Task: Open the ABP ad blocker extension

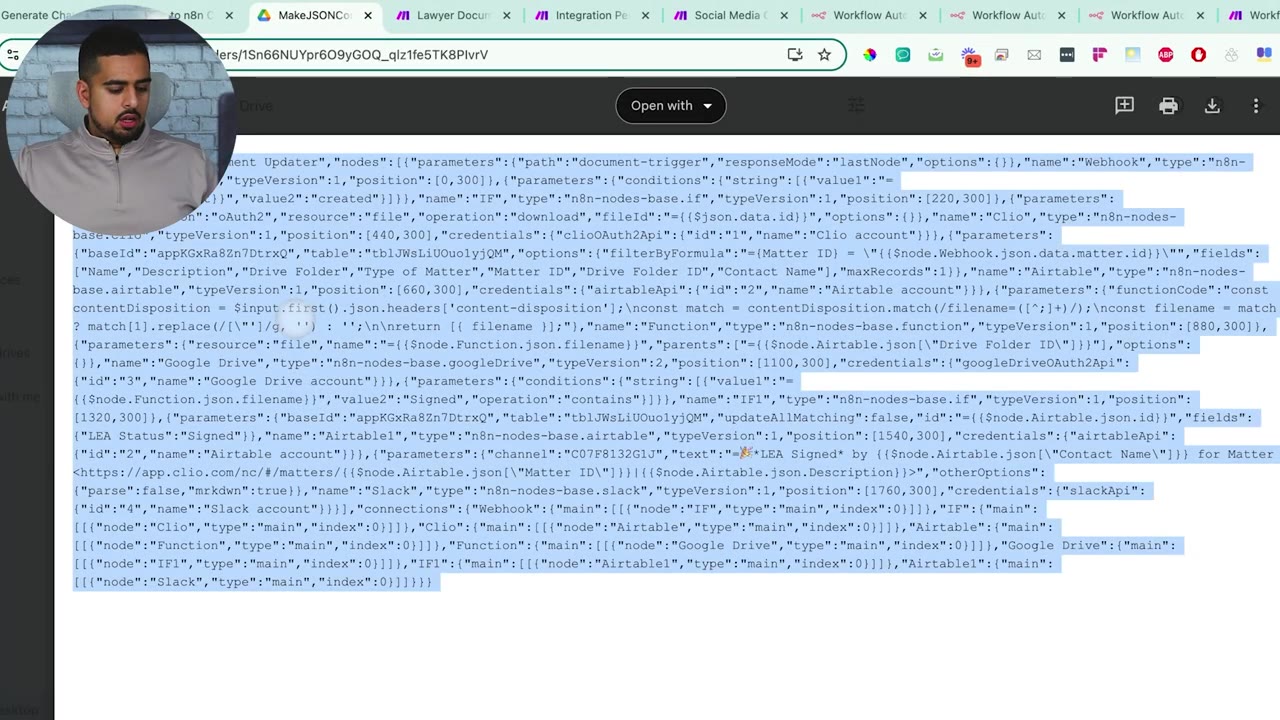Action: pyautogui.click(x=1165, y=55)
